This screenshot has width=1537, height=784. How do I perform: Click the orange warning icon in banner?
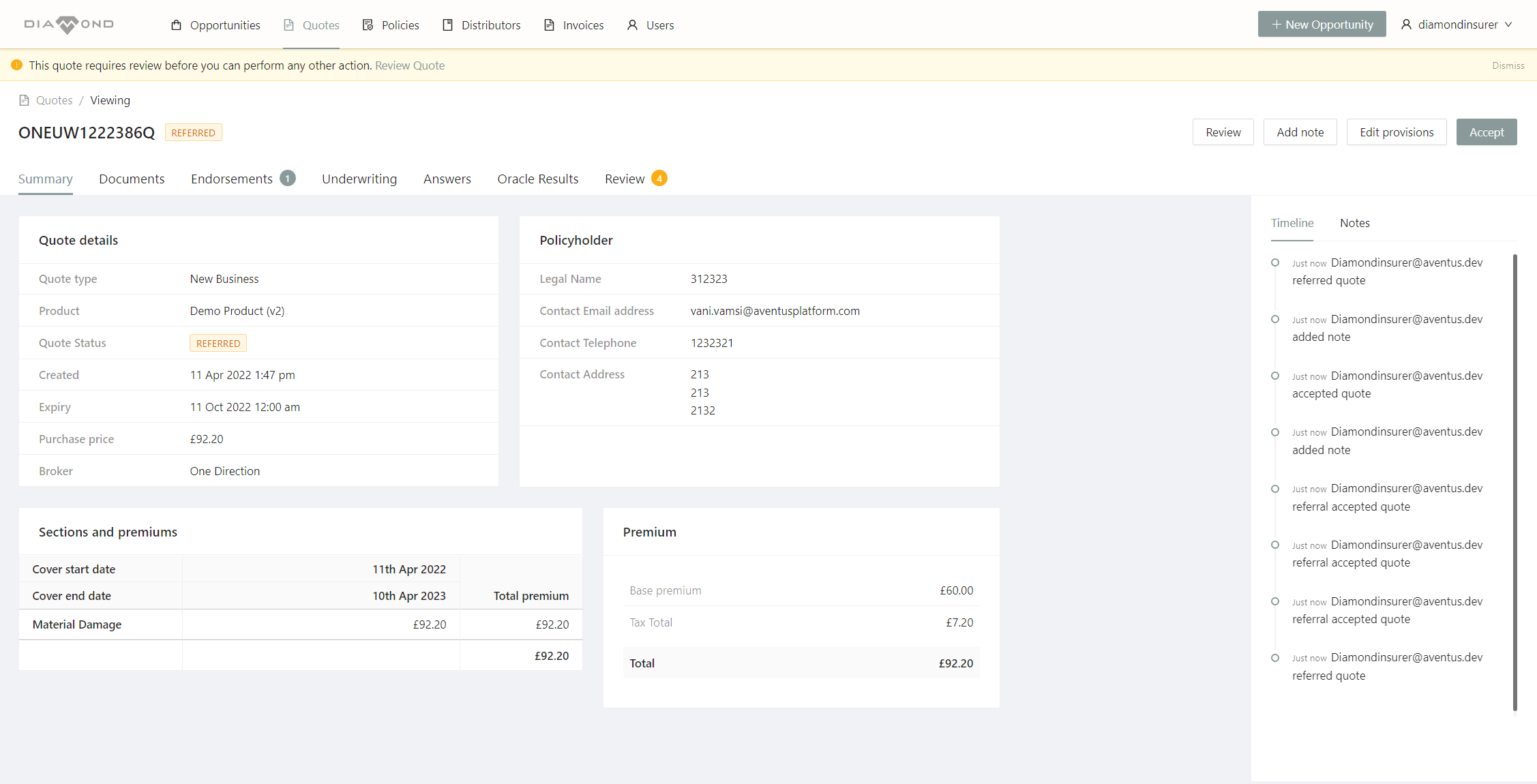click(17, 65)
